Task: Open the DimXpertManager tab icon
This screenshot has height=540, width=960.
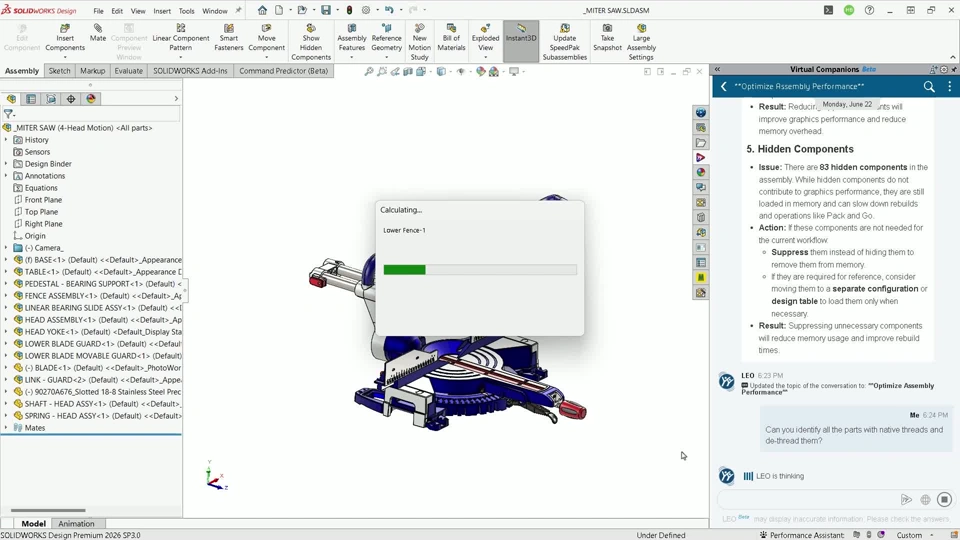Action: pos(71,99)
